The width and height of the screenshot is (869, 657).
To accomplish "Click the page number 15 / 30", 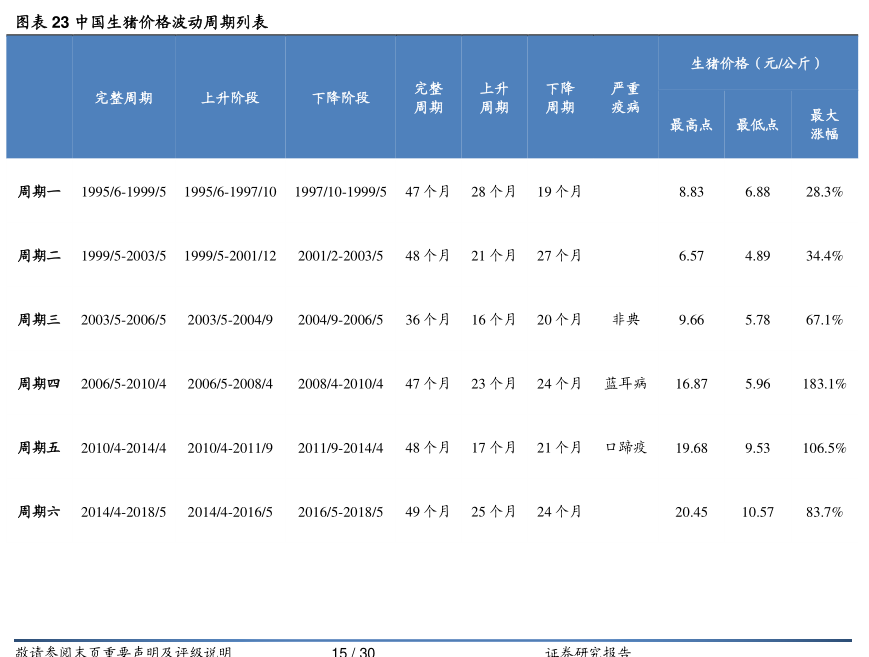I will pos(353,652).
